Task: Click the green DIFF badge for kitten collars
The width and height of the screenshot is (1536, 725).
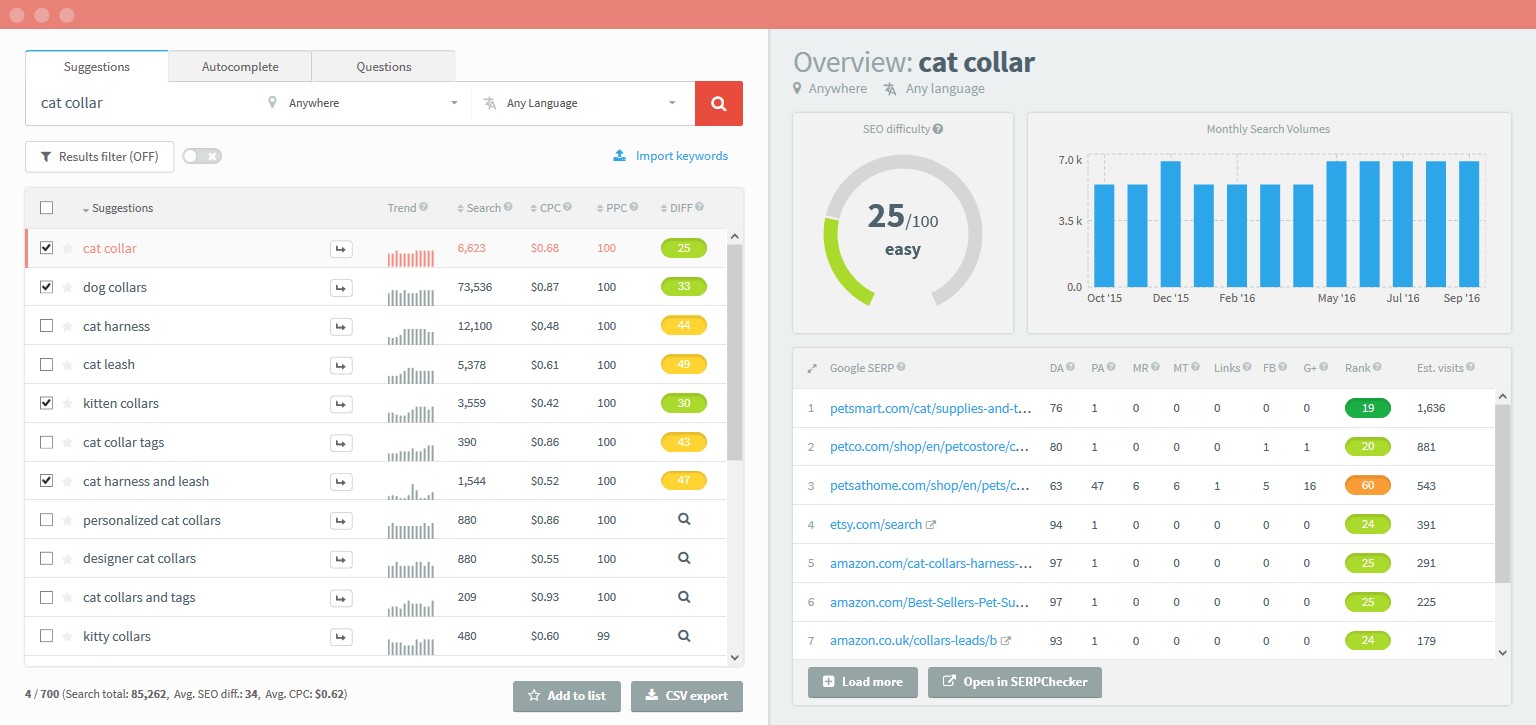Action: [684, 403]
